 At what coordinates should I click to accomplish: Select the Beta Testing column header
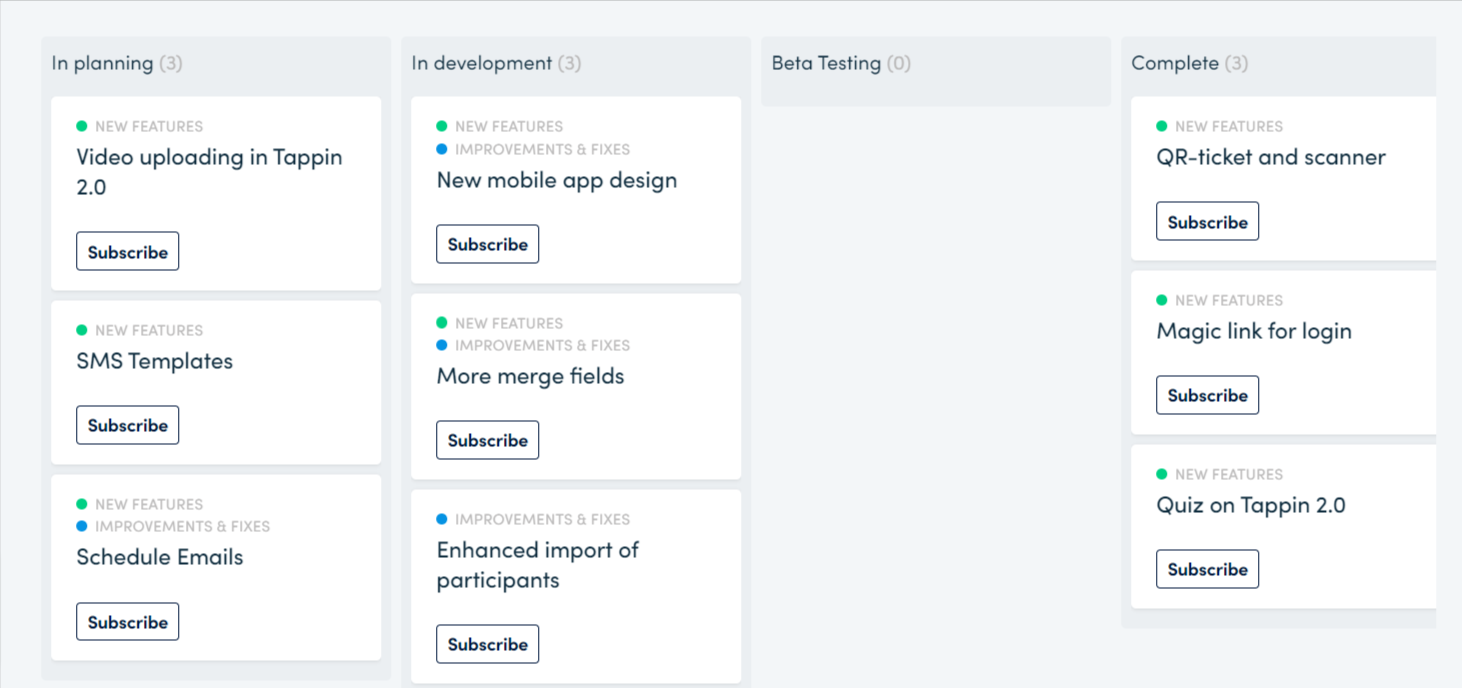coord(825,62)
